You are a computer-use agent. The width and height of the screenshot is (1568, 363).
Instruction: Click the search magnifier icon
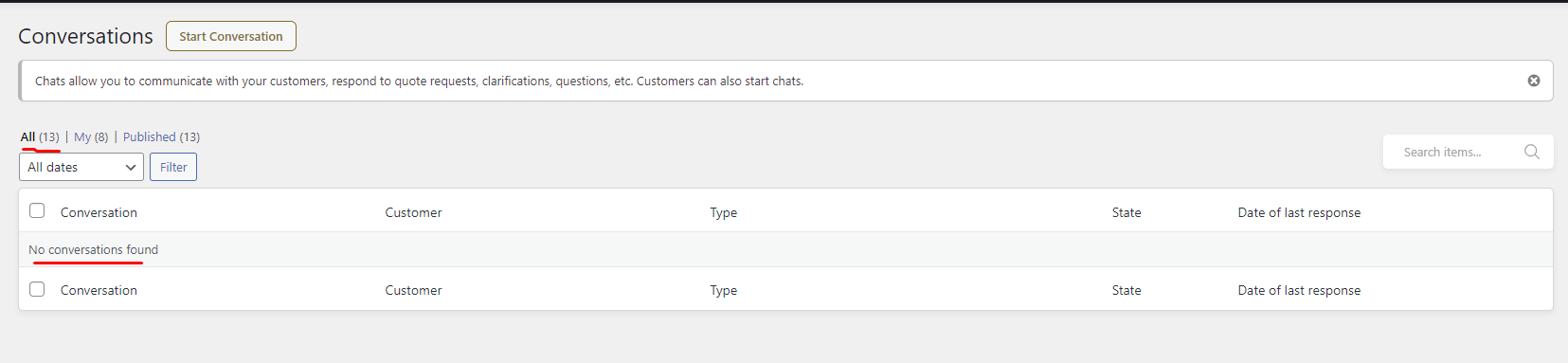1531,152
